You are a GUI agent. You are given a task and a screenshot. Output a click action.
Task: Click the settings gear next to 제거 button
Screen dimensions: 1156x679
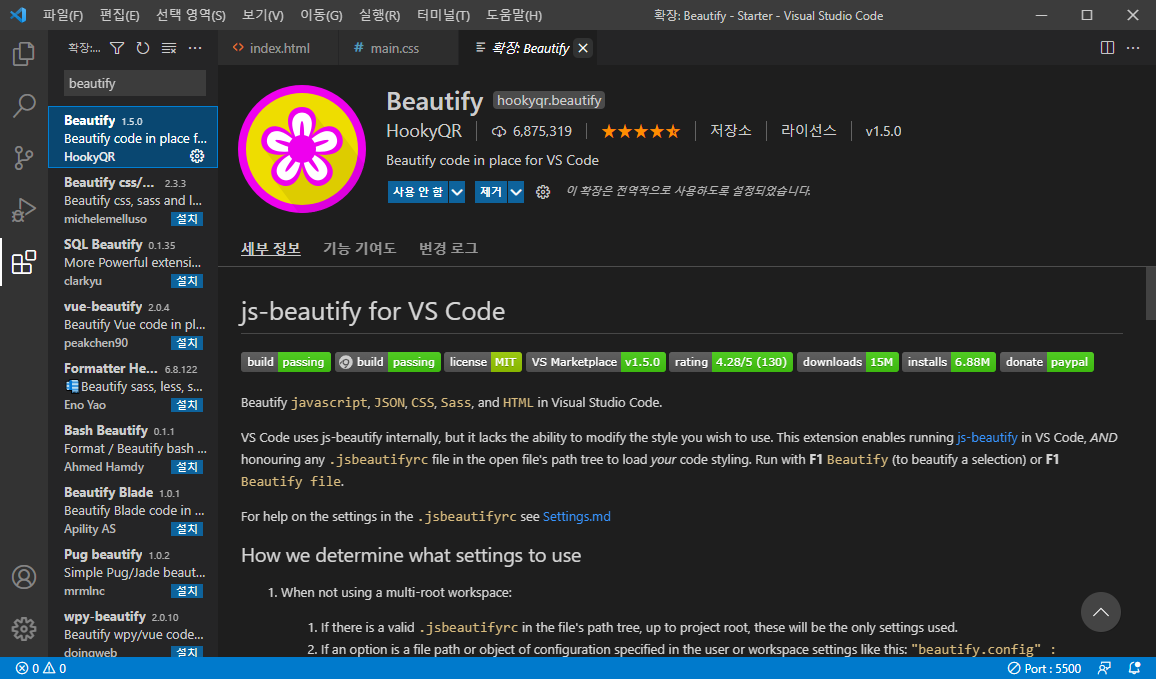click(x=543, y=192)
